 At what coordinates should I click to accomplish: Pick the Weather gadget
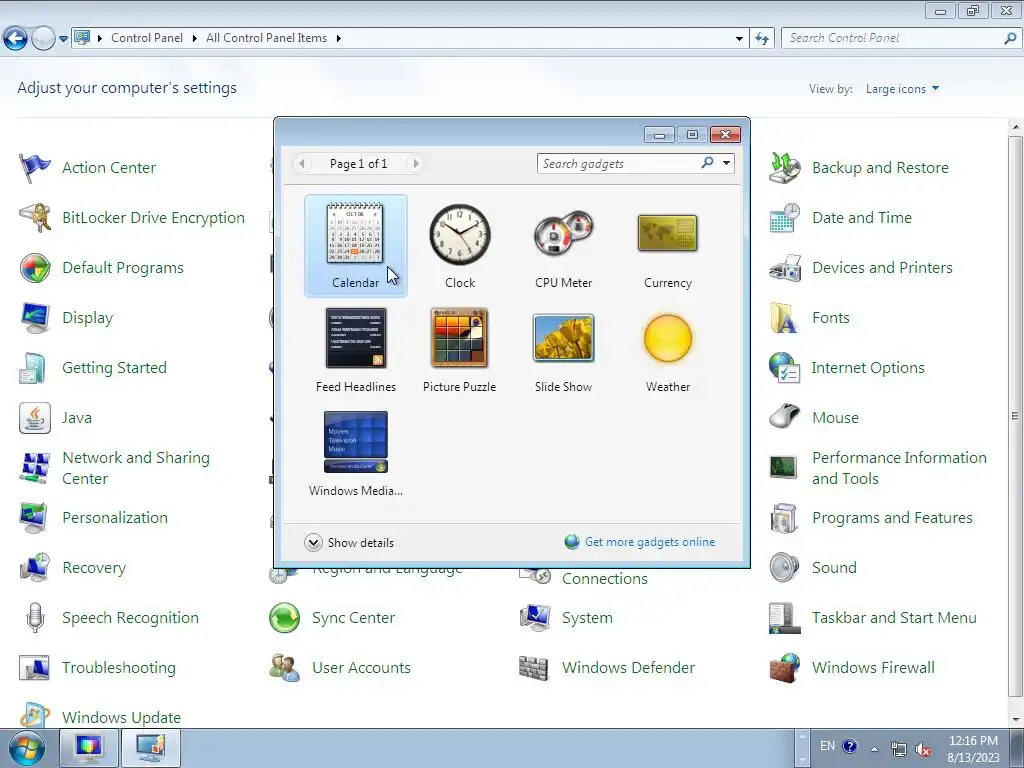[x=667, y=350]
